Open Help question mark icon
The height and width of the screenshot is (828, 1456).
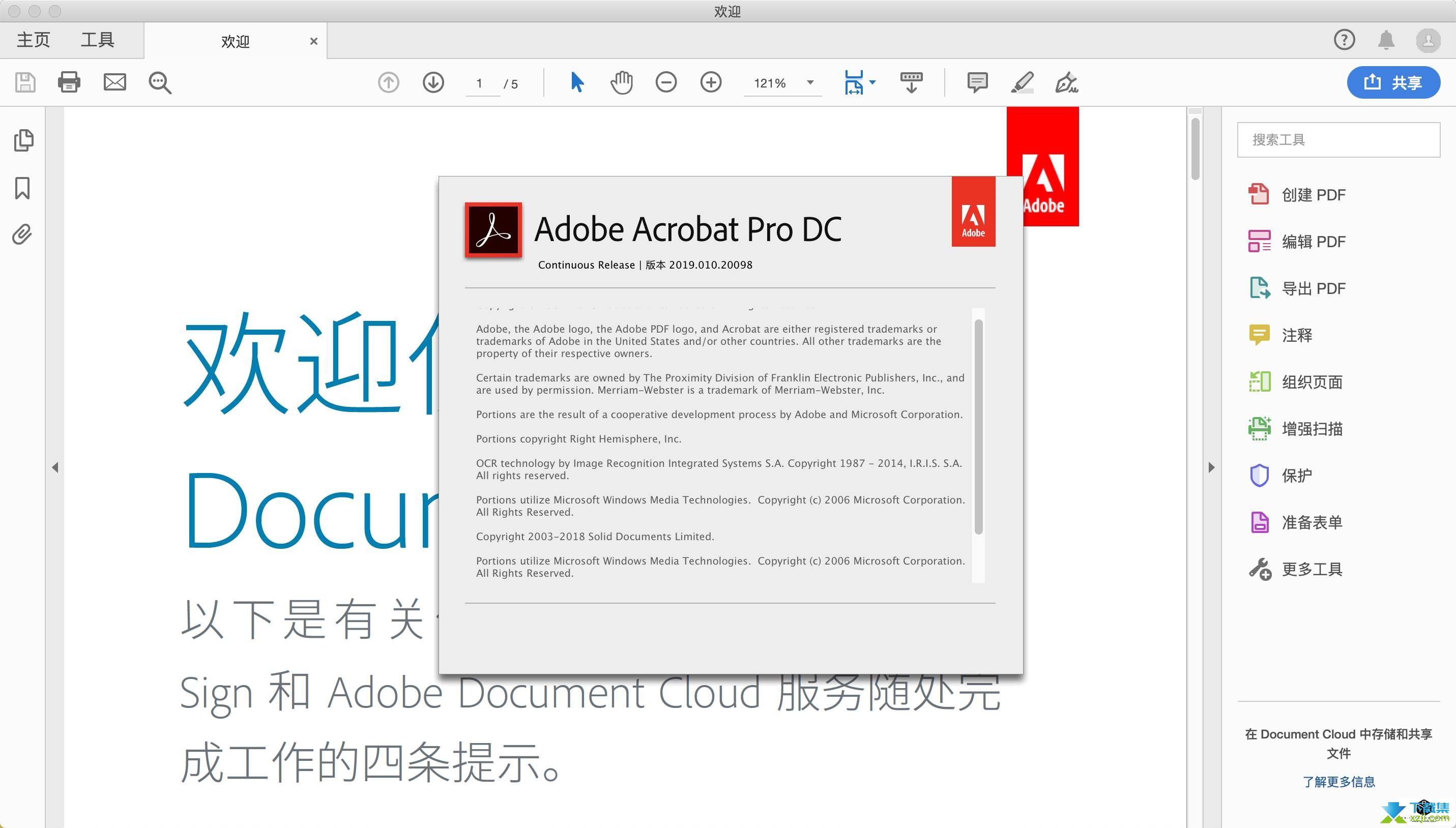(1345, 40)
